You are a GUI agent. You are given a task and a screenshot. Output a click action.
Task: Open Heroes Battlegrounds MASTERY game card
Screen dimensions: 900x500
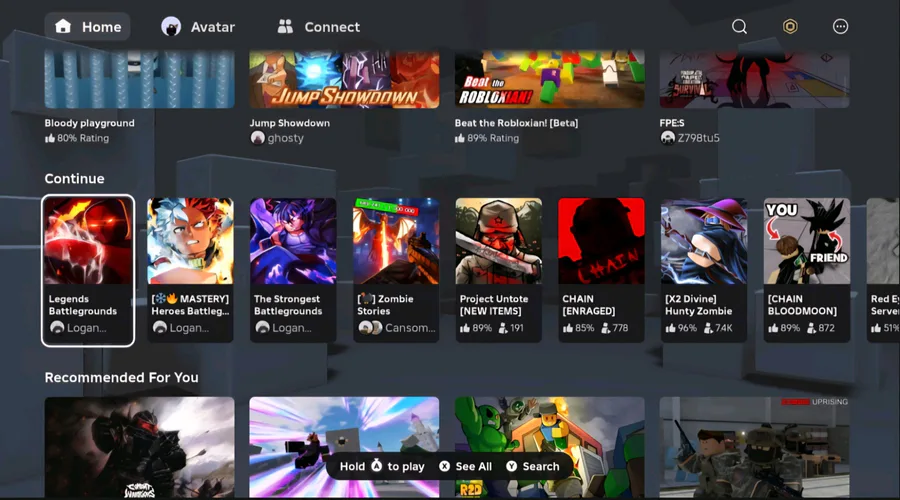point(191,270)
